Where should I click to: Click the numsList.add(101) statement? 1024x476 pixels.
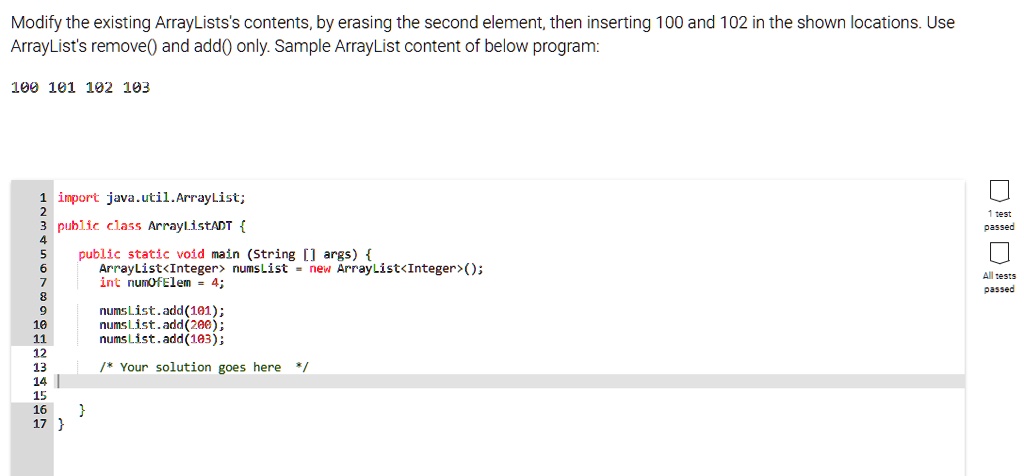pyautogui.click(x=162, y=311)
